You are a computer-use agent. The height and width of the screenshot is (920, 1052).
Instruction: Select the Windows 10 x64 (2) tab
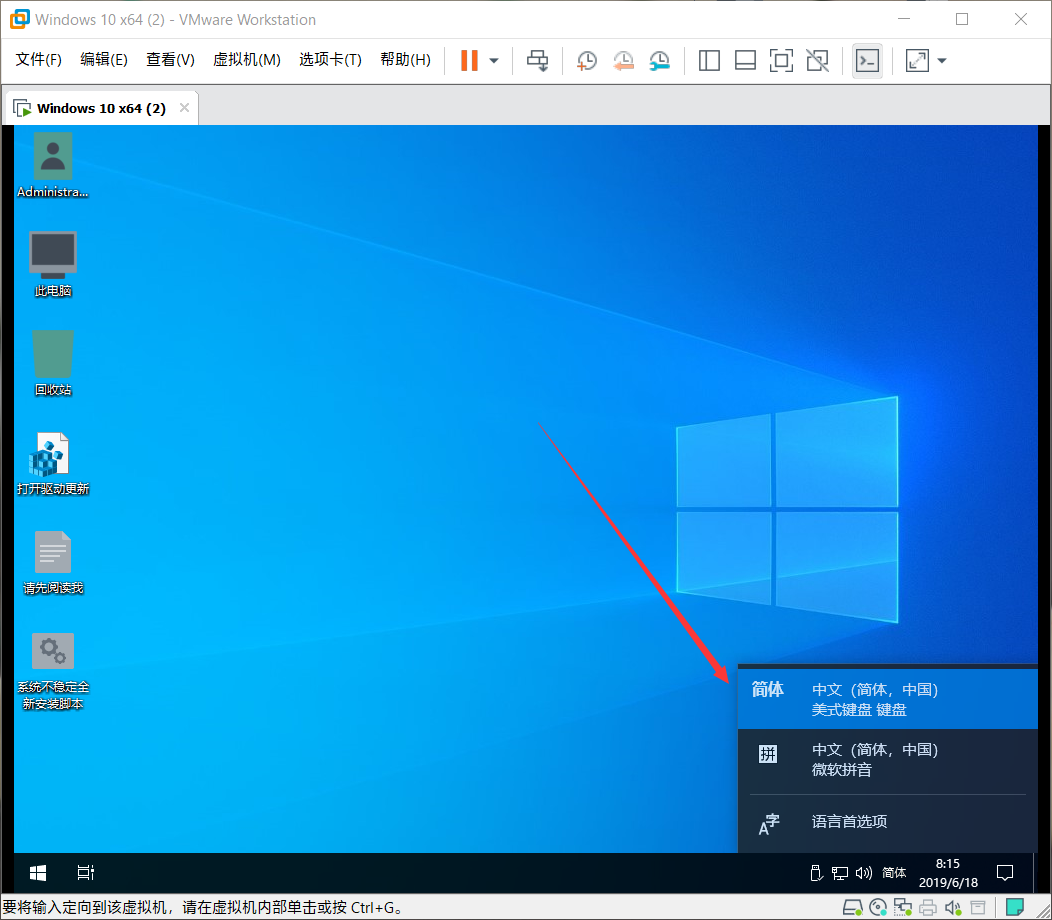101,108
